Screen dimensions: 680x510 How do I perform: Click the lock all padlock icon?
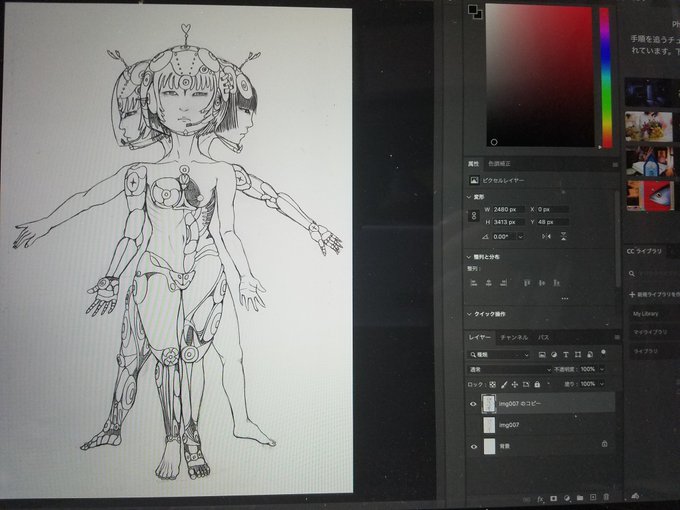click(x=537, y=384)
